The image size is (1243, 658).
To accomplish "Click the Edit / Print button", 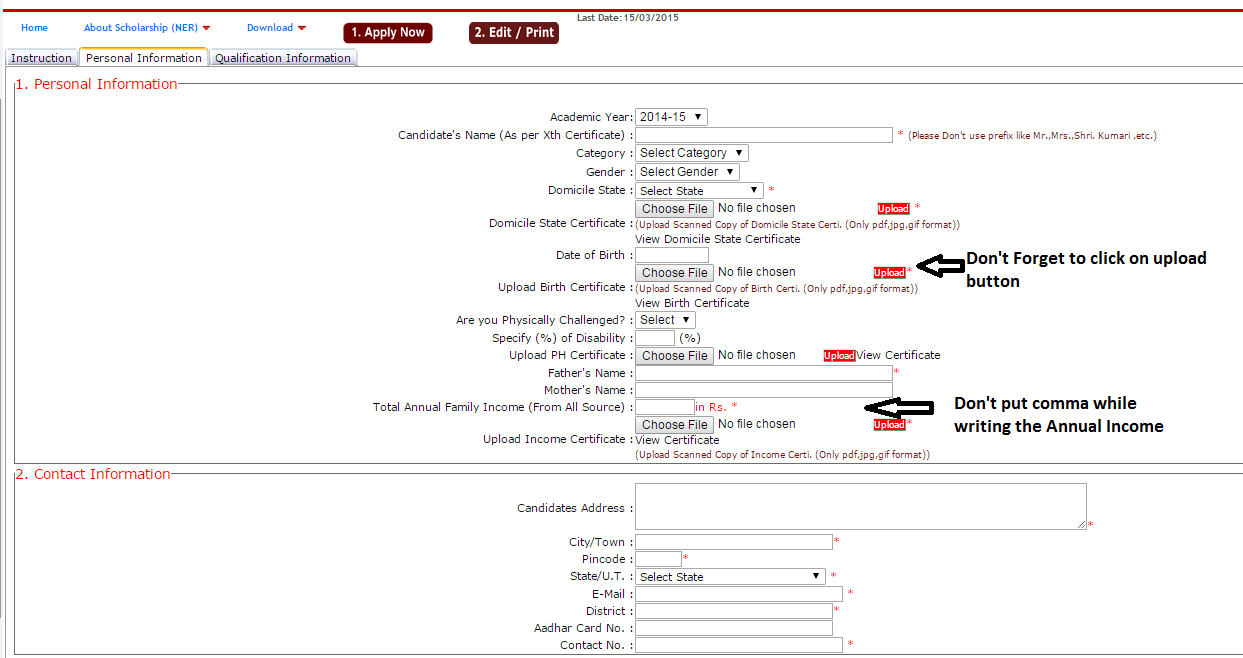I will click(x=514, y=33).
